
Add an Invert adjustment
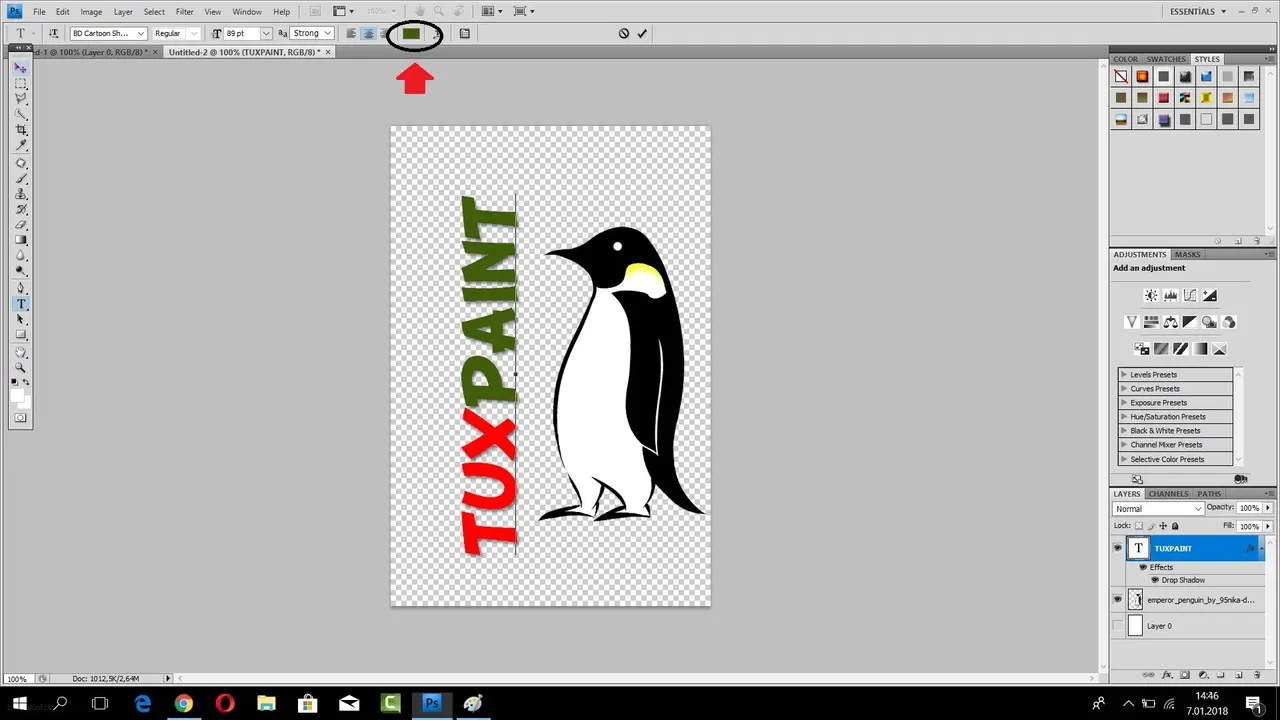1141,349
